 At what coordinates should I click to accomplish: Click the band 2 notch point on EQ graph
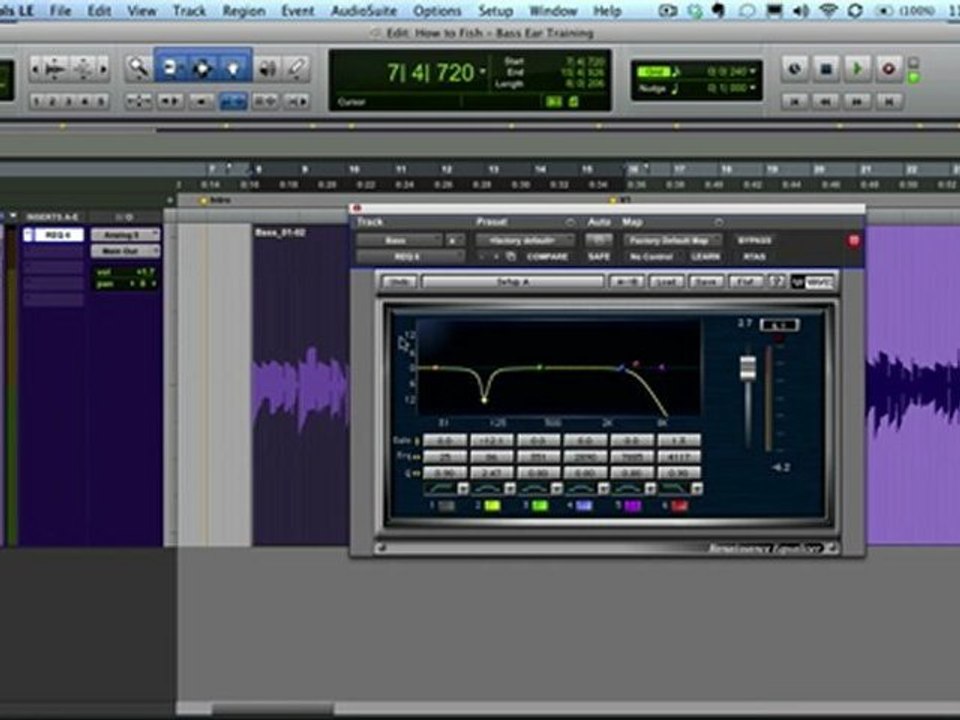click(484, 400)
